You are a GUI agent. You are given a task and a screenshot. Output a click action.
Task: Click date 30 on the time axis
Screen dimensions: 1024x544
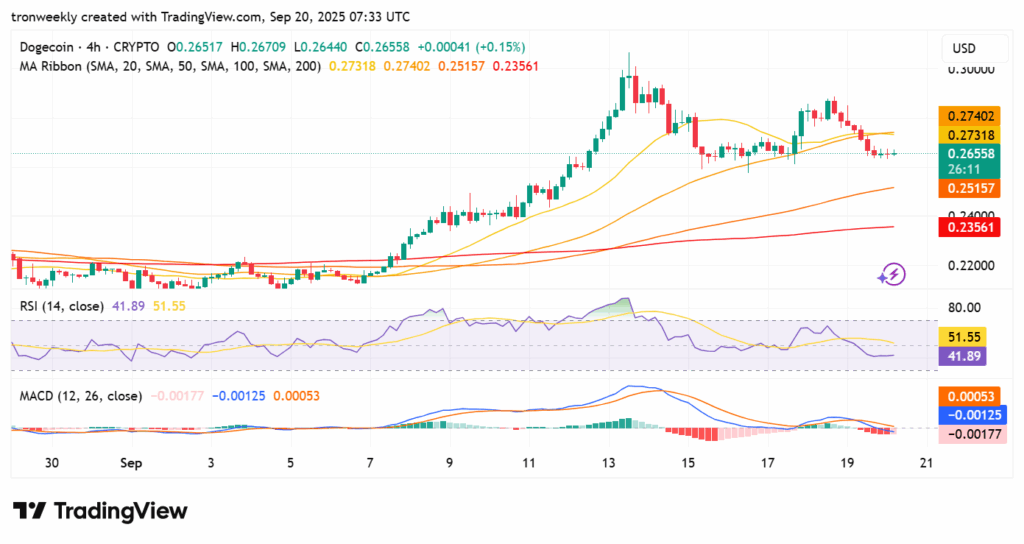52,463
